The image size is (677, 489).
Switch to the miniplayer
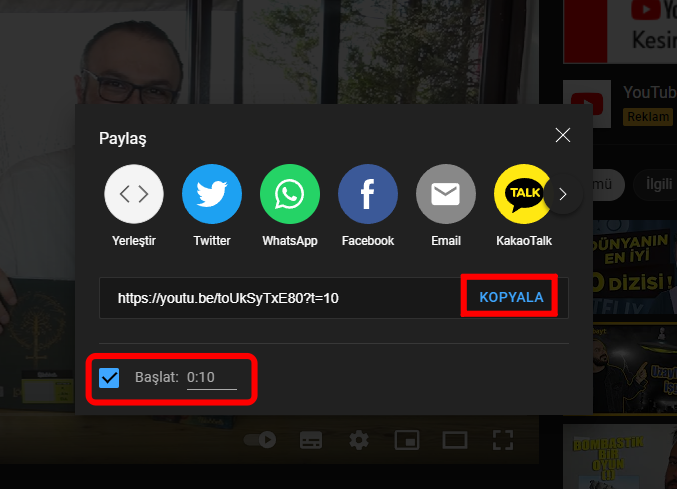[x=406, y=440]
